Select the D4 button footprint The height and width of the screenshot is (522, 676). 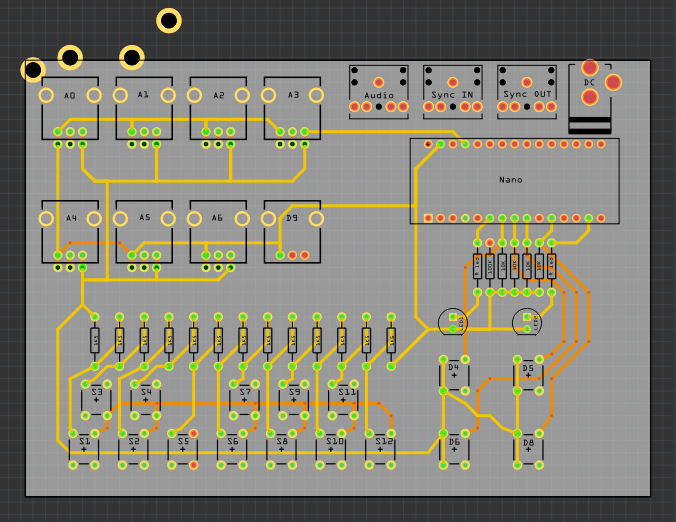(454, 373)
